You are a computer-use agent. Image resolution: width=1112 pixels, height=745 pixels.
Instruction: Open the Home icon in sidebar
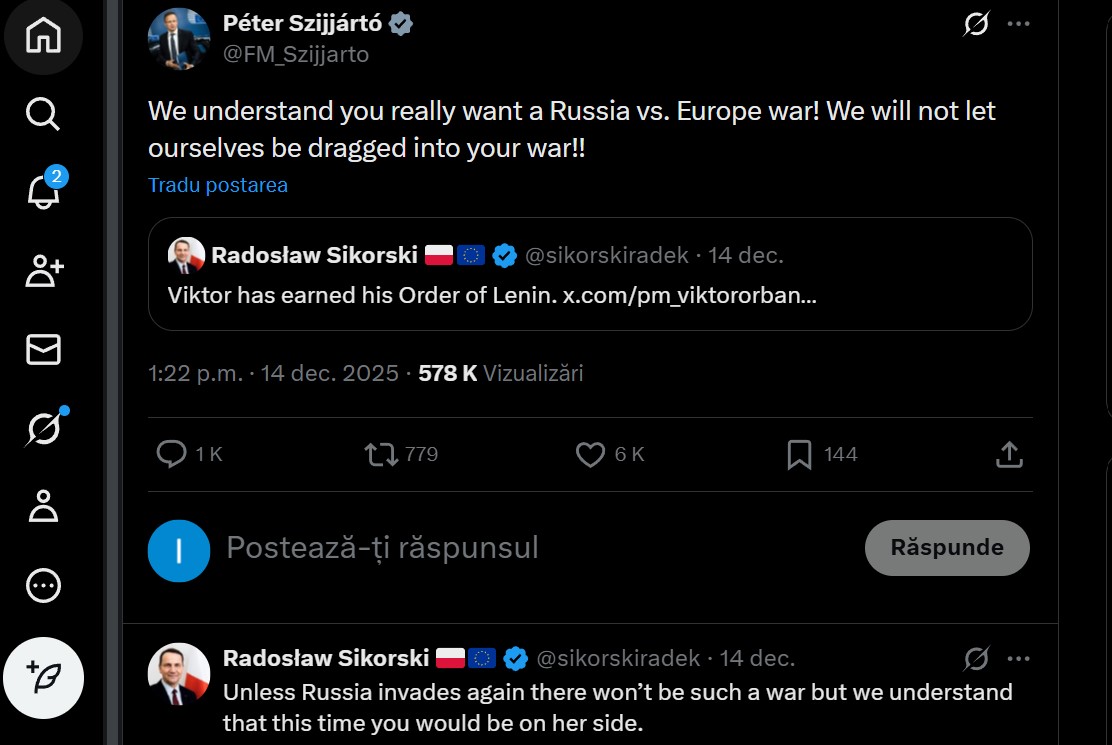click(x=43, y=35)
